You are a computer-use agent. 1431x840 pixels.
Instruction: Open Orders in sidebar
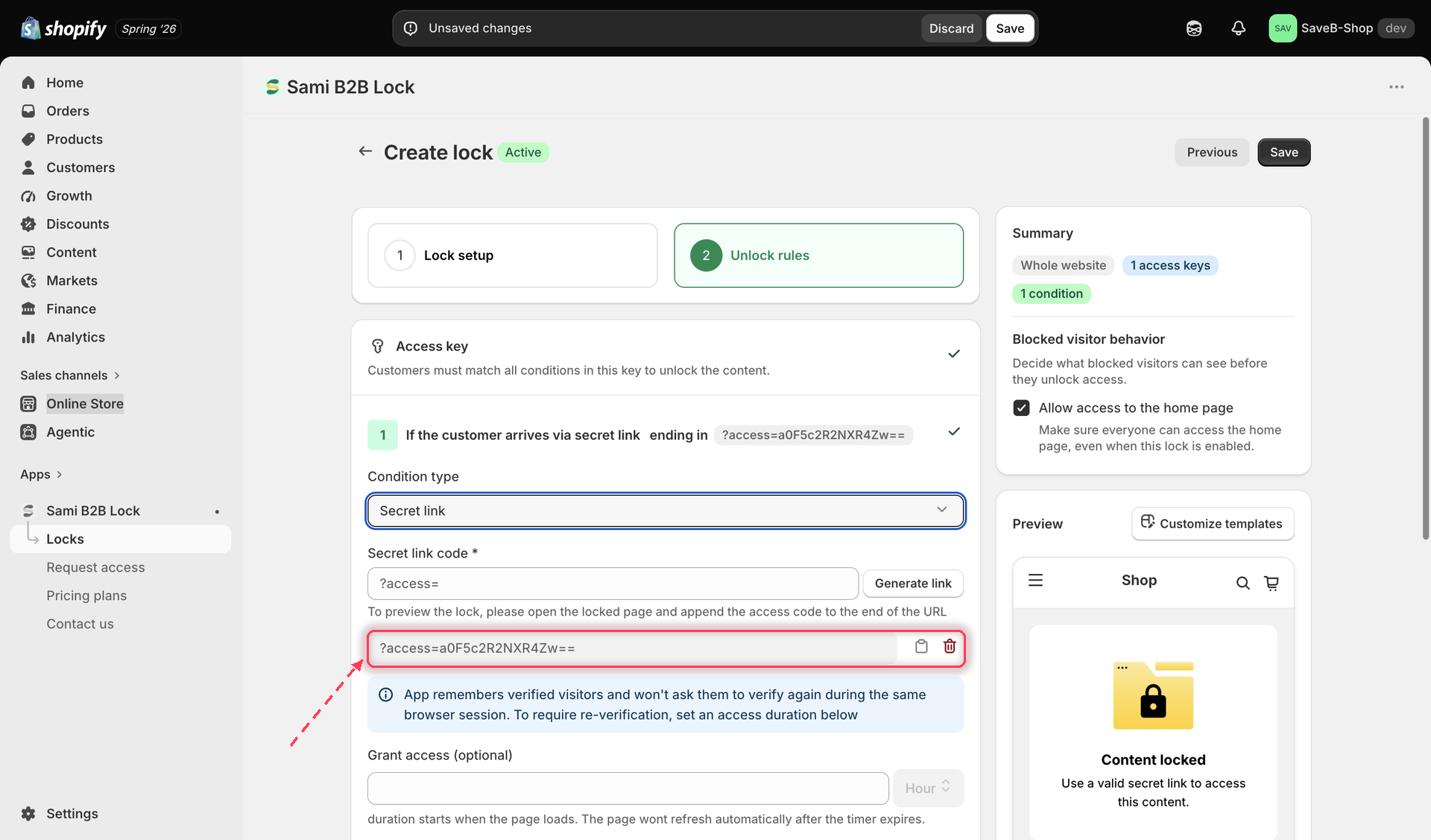click(x=67, y=111)
